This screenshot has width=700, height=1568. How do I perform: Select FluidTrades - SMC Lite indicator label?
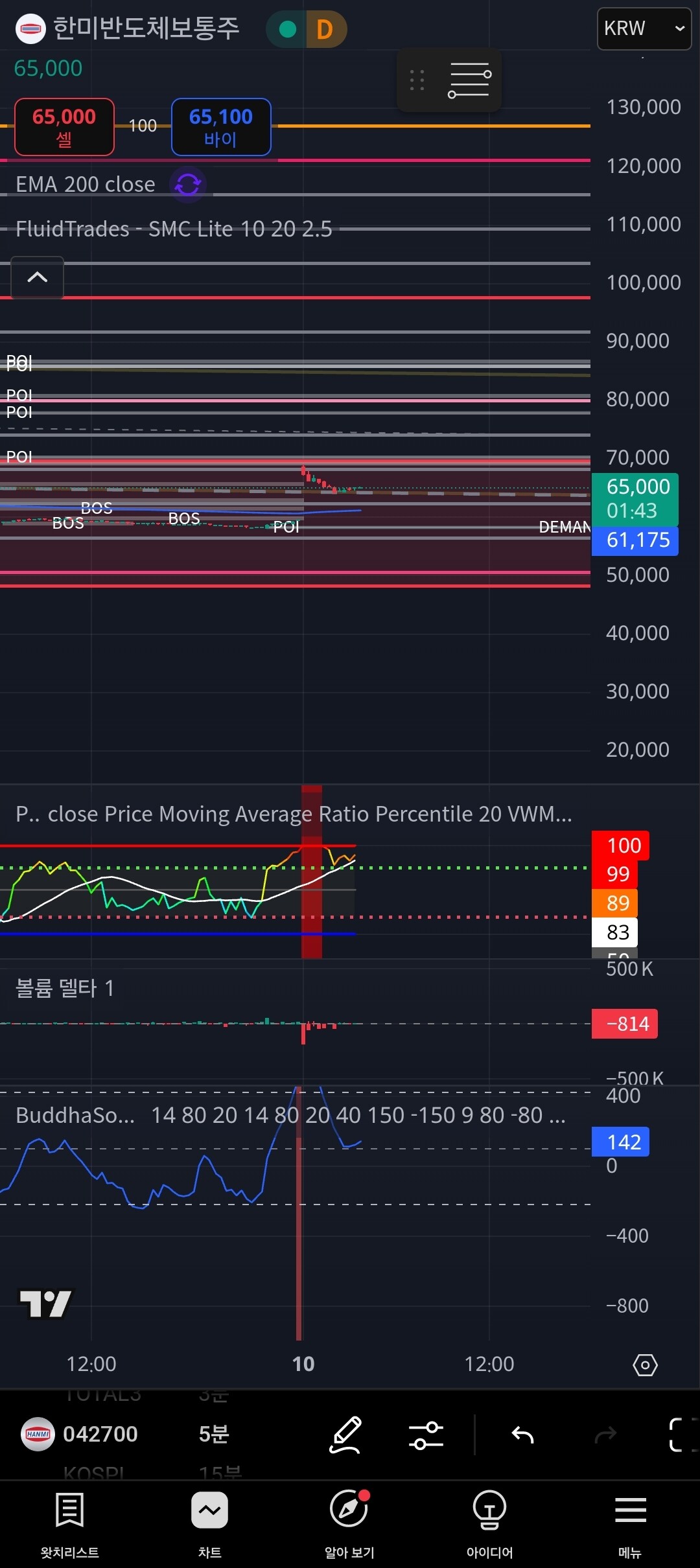click(x=174, y=229)
